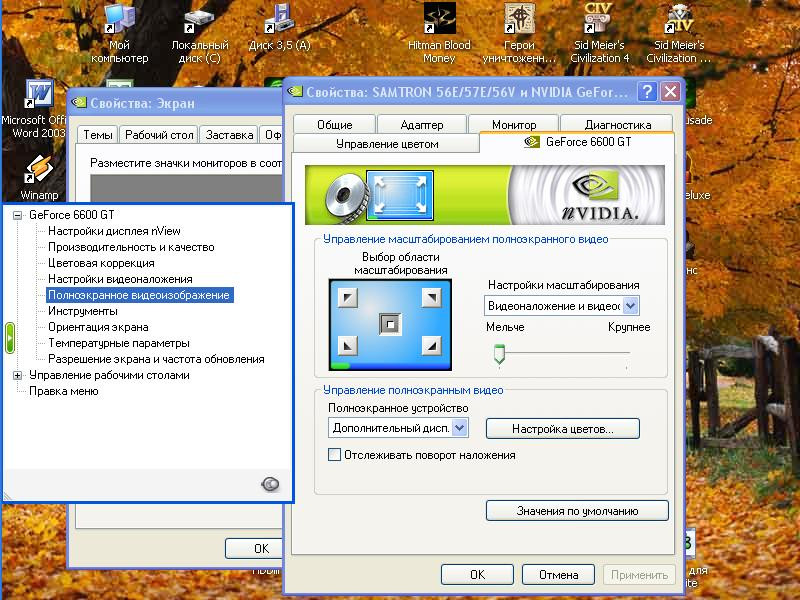Click the center square in zoom area
The height and width of the screenshot is (600, 800).
[390, 324]
